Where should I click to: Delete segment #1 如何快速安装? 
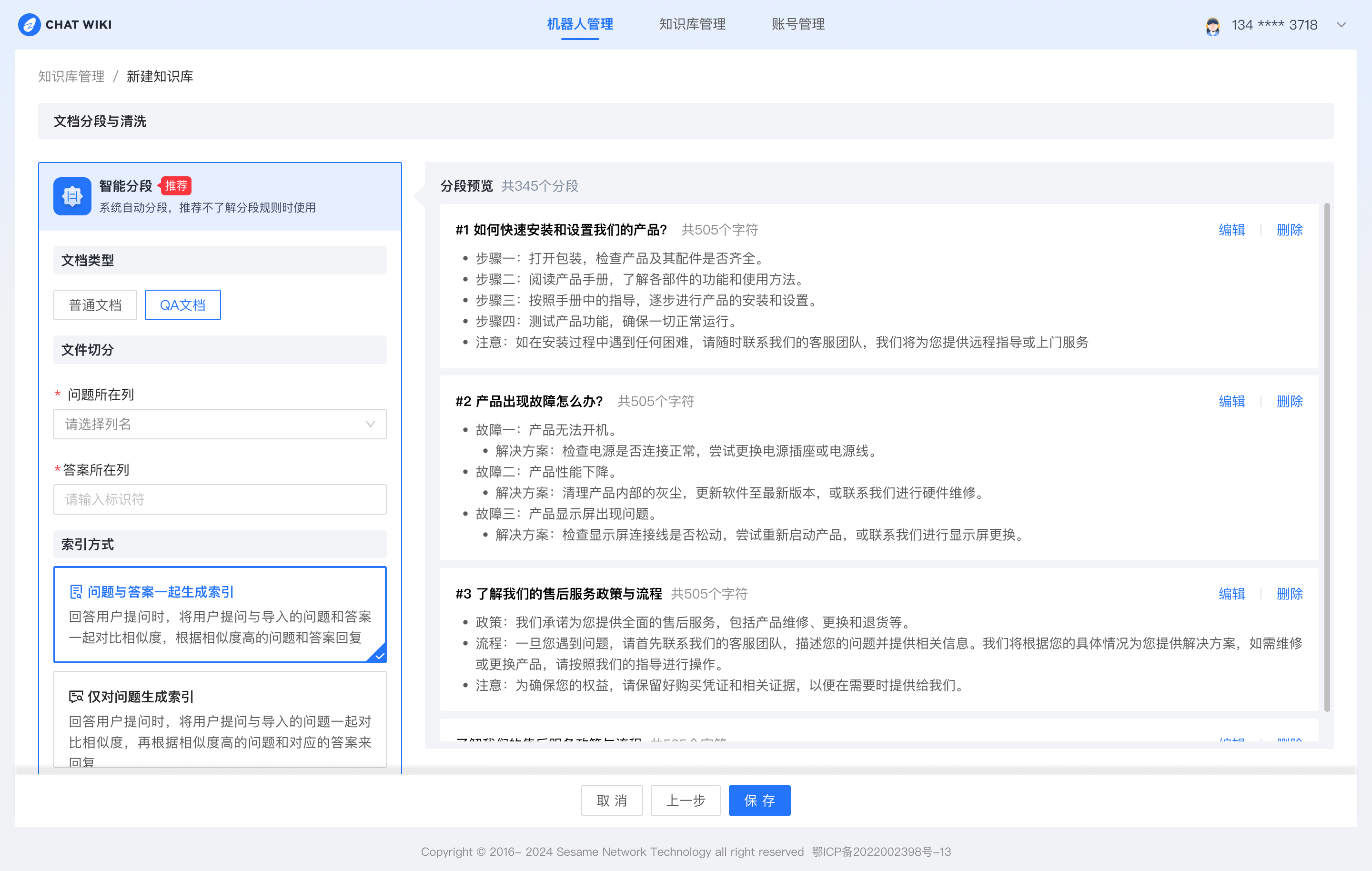pyautogui.click(x=1290, y=230)
